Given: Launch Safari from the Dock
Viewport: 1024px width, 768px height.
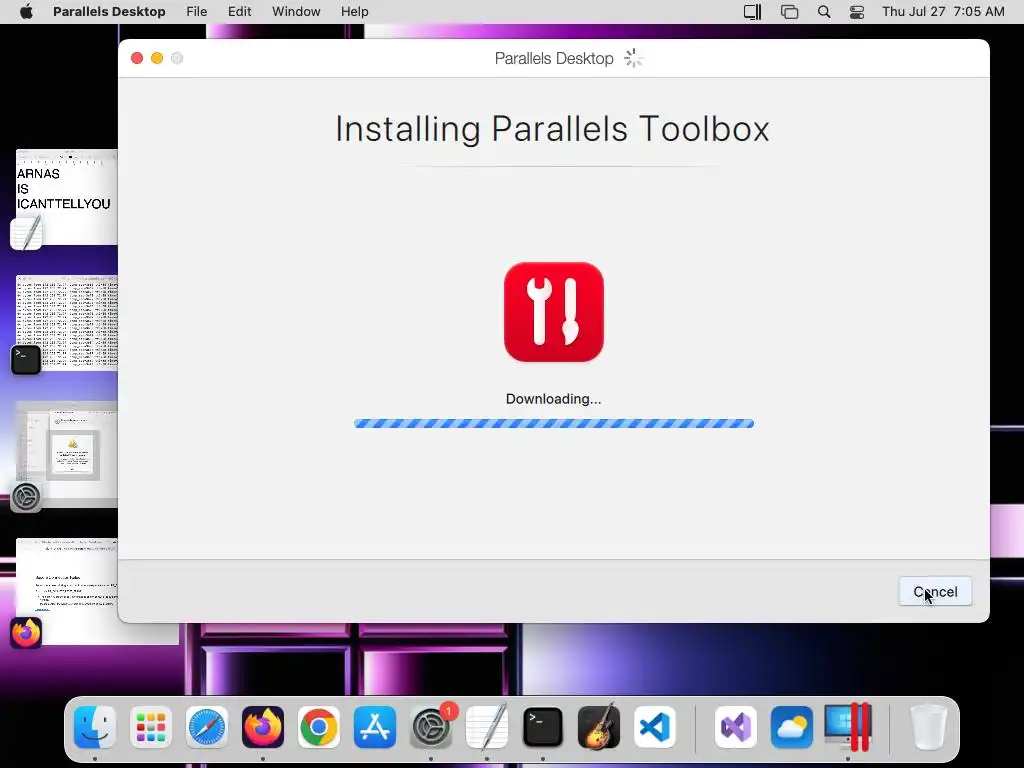Looking at the screenshot, I should (x=207, y=727).
